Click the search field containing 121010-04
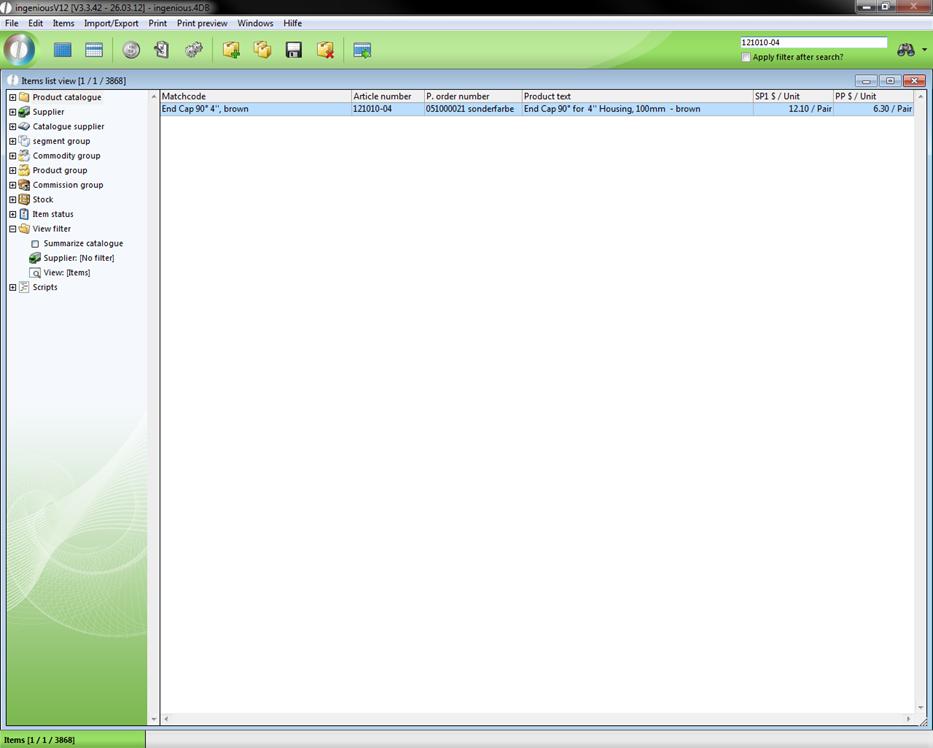This screenshot has height=748, width=933. point(812,43)
